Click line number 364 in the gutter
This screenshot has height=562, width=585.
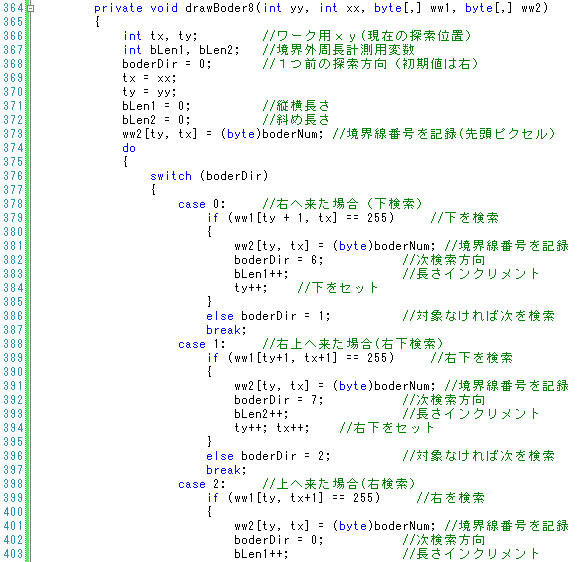pyautogui.click(x=13, y=8)
